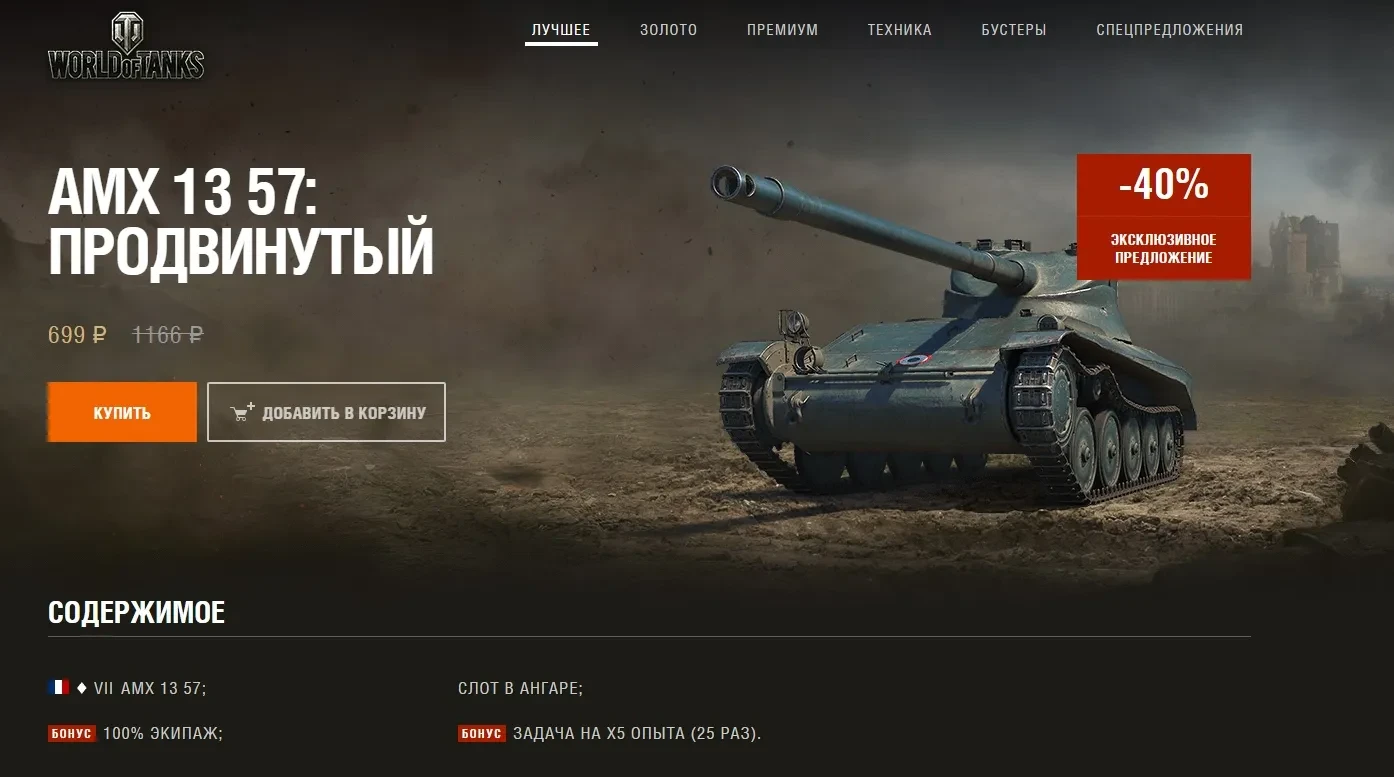Click the СЛОТ В АНГАРЕ content item
Image resolution: width=1394 pixels, height=777 pixels.
pos(520,688)
